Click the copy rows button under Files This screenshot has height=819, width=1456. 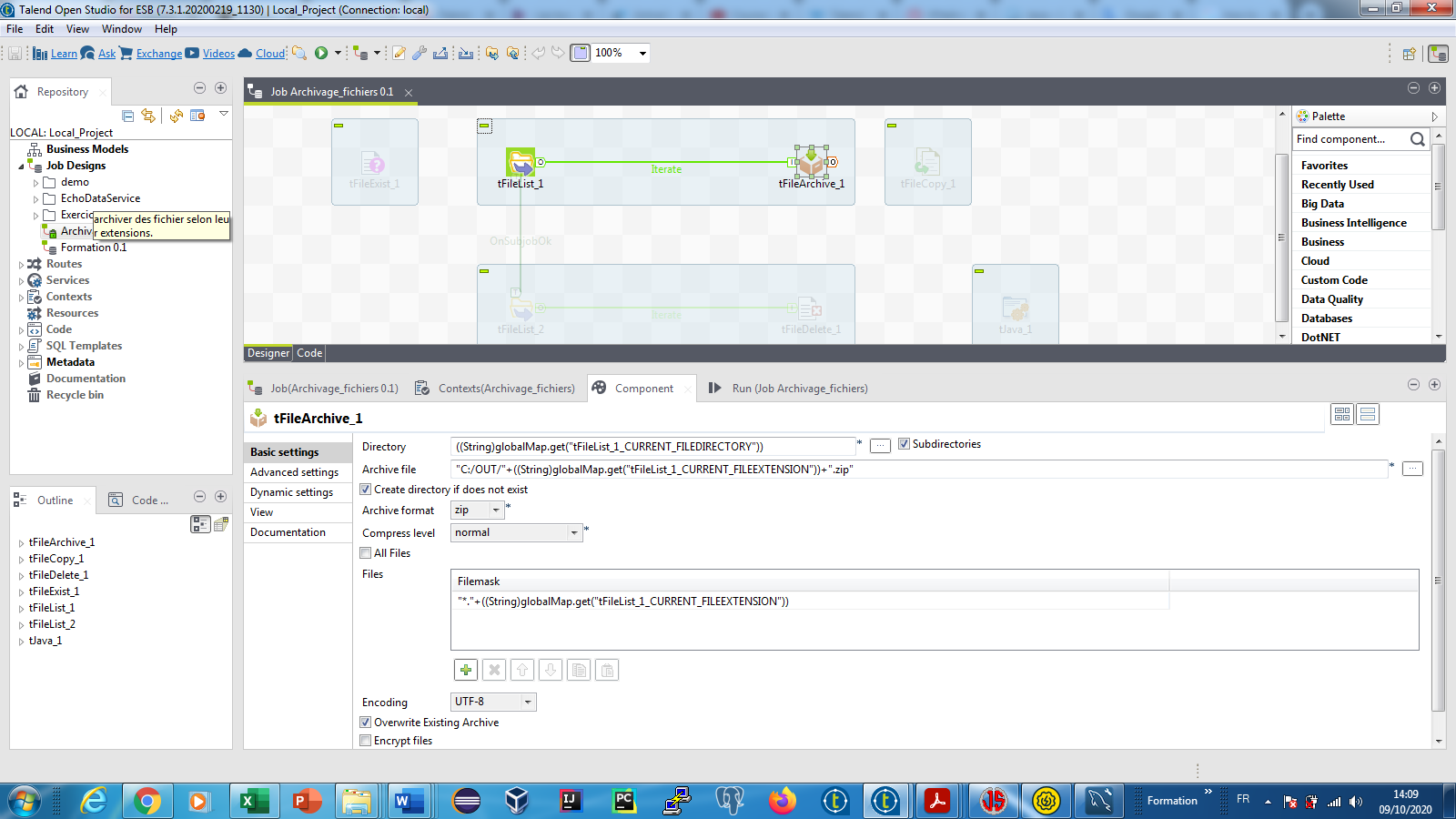(579, 671)
